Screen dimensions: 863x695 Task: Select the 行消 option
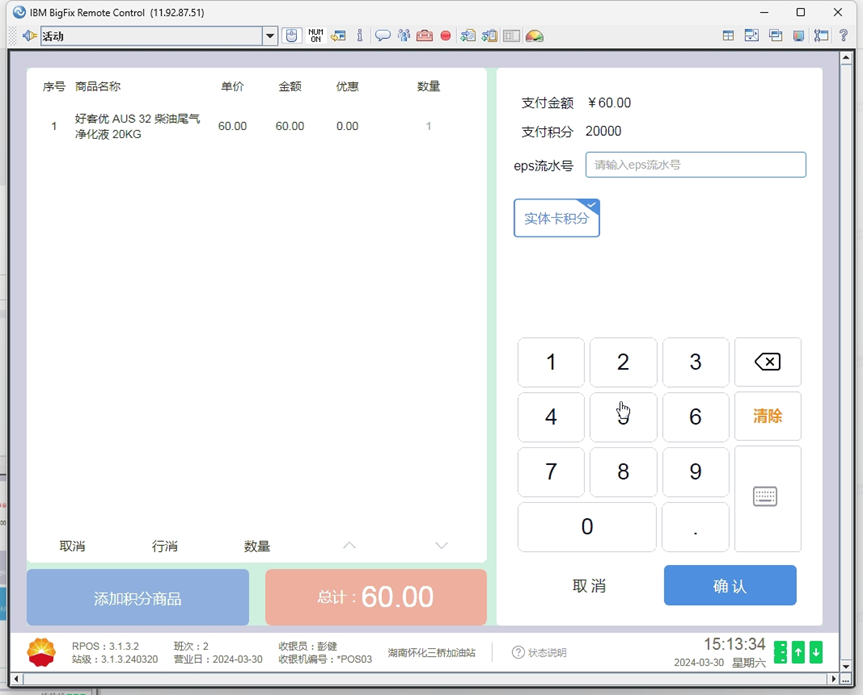pos(165,546)
